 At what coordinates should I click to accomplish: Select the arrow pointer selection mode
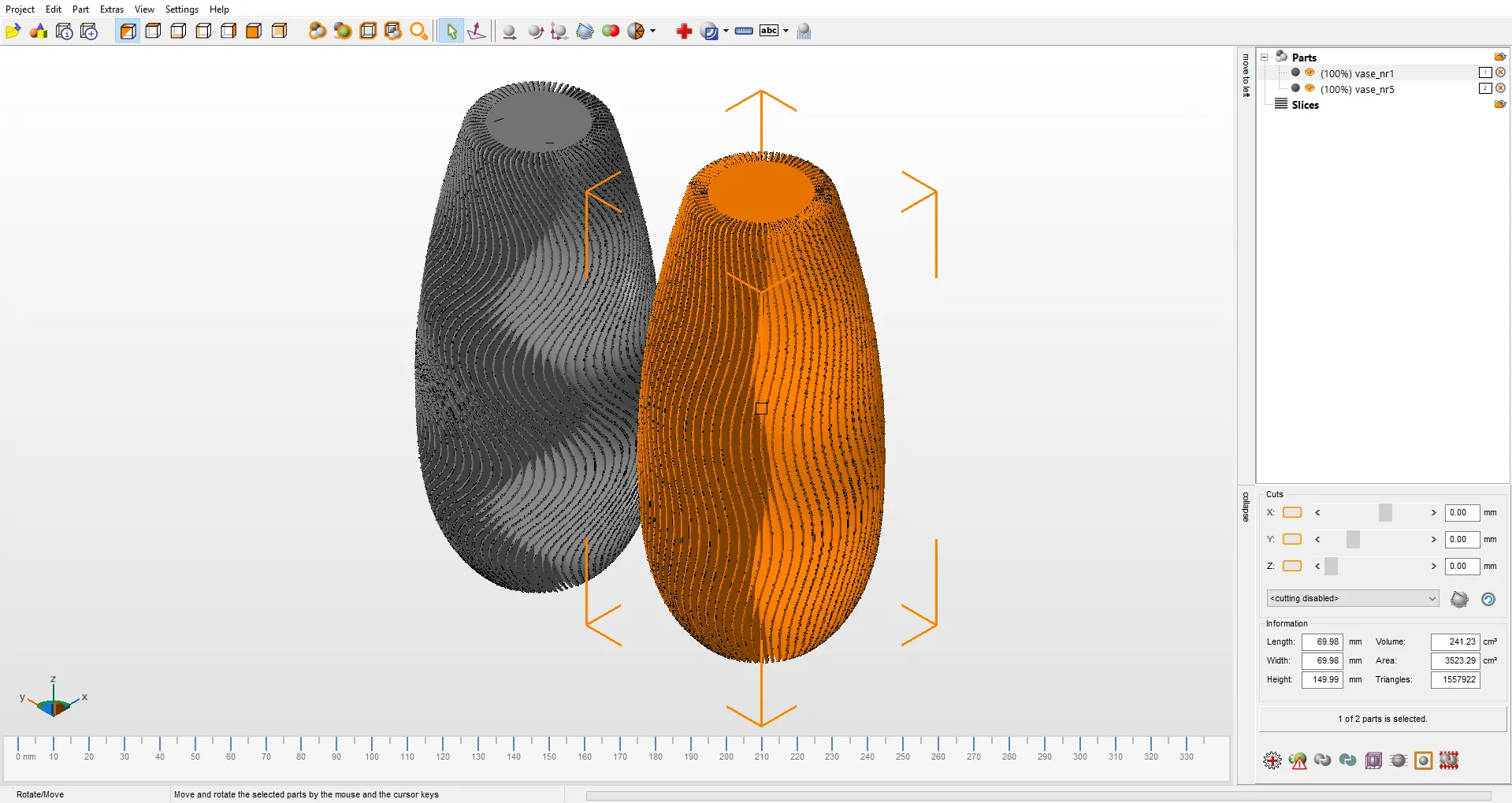[451, 32]
